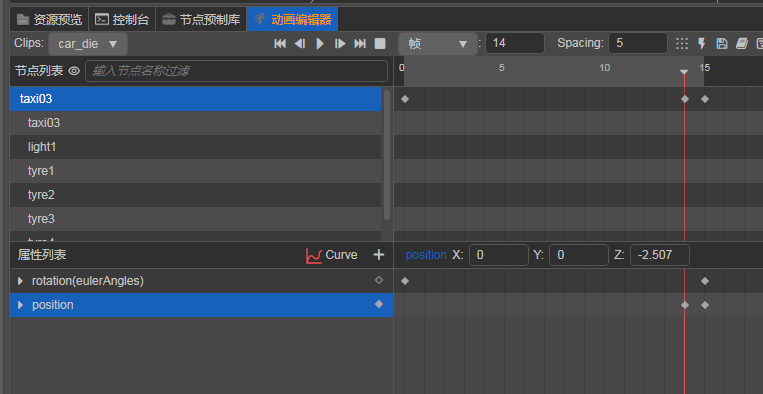This screenshot has width=763, height=394.
Task: Add a property with plus button
Action: (x=379, y=254)
